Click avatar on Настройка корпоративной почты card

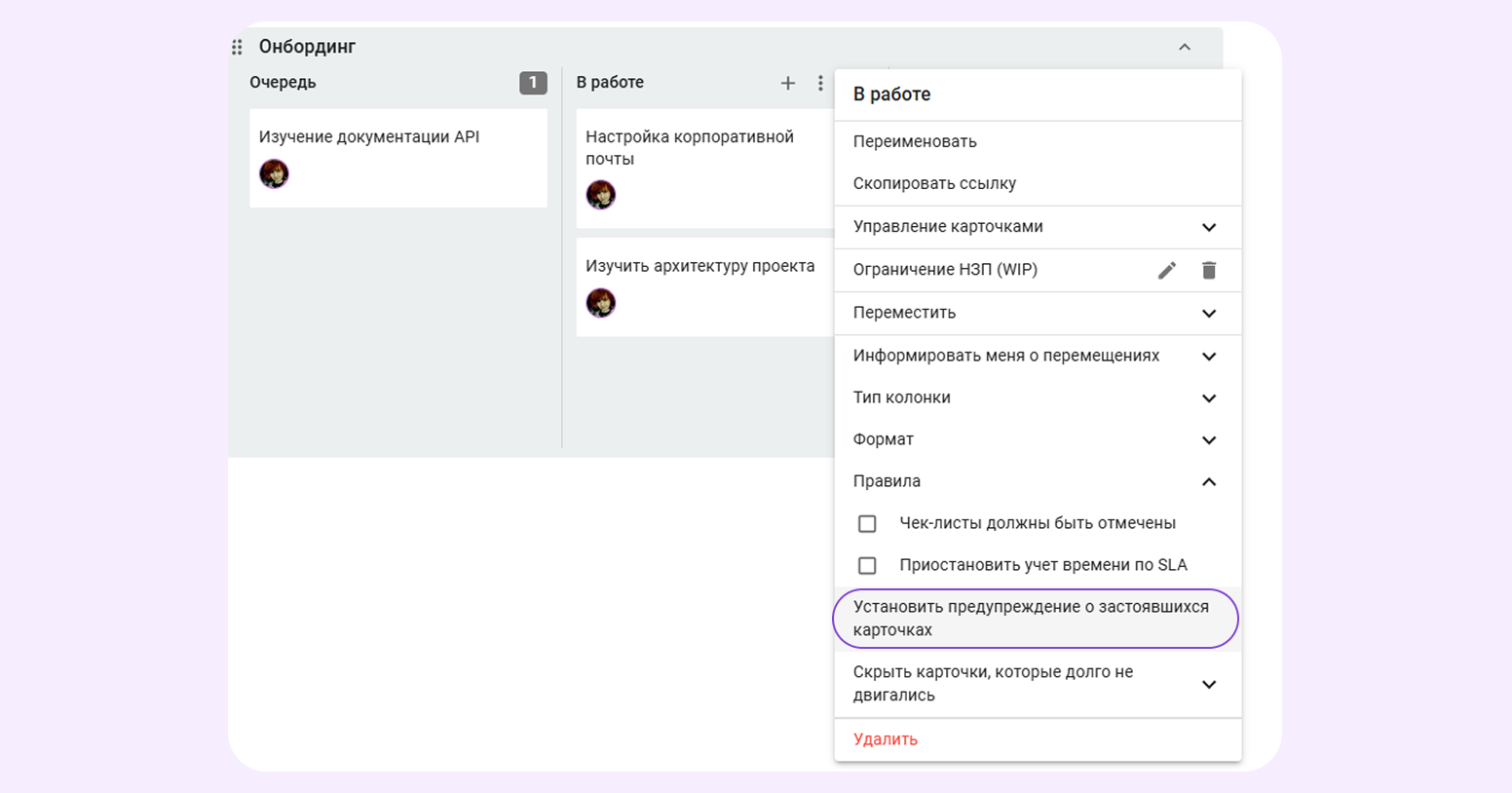pyautogui.click(x=601, y=195)
